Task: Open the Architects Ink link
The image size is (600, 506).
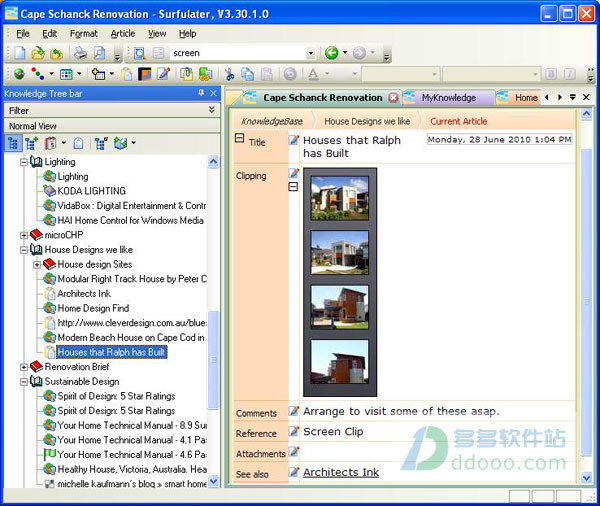Action: pyautogui.click(x=341, y=472)
